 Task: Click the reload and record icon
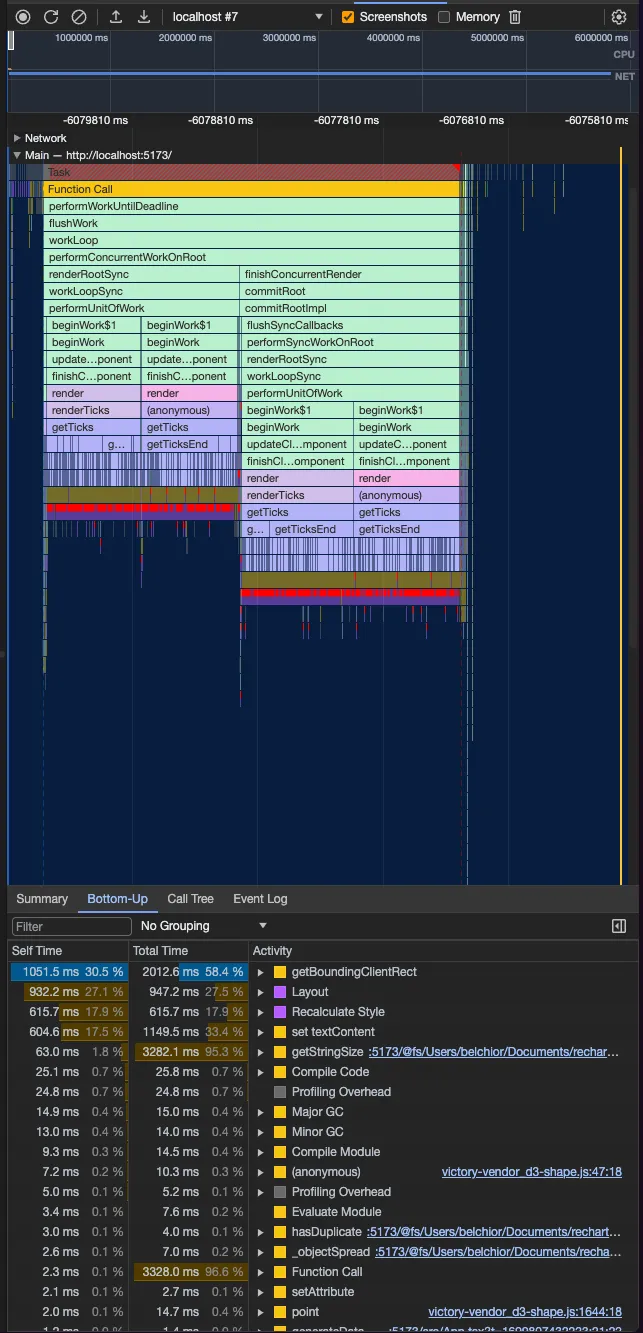point(51,17)
